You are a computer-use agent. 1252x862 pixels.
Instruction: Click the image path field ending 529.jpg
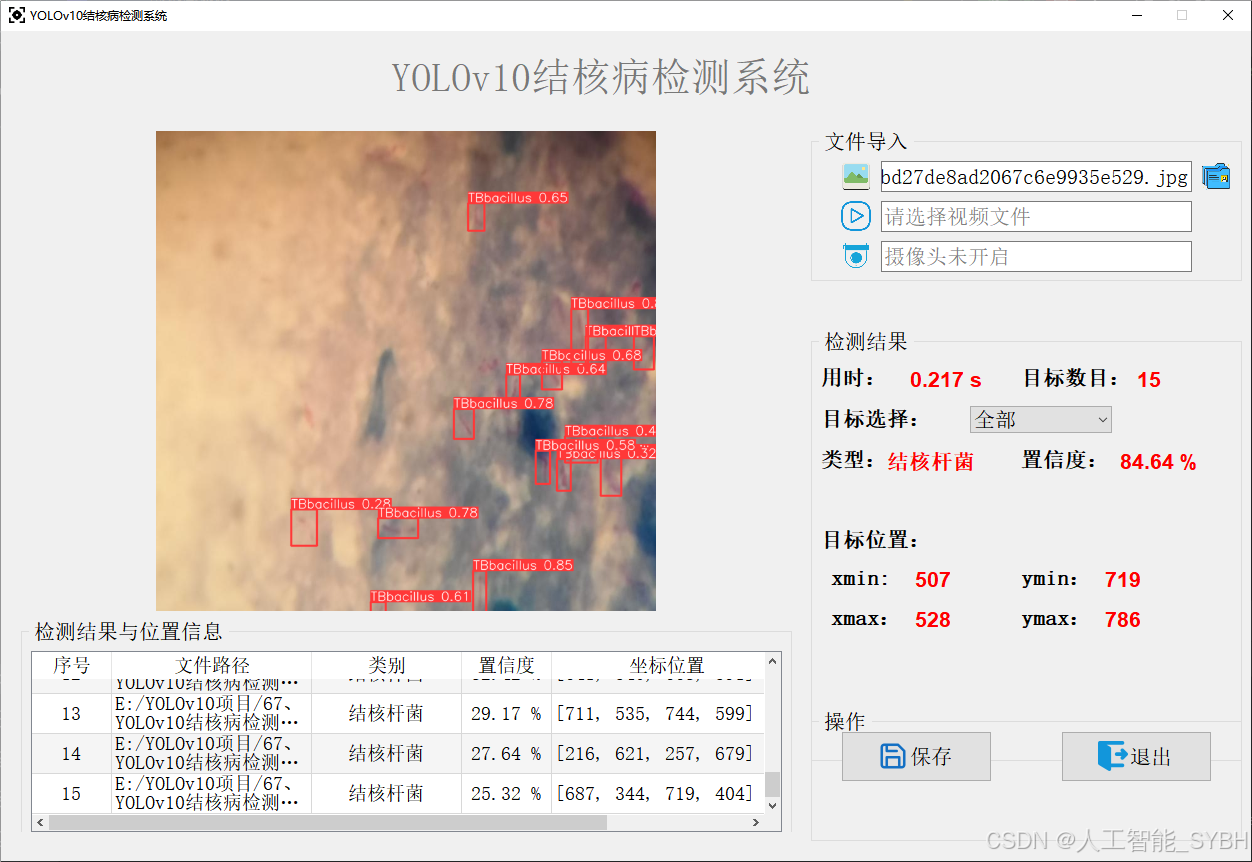point(1036,177)
